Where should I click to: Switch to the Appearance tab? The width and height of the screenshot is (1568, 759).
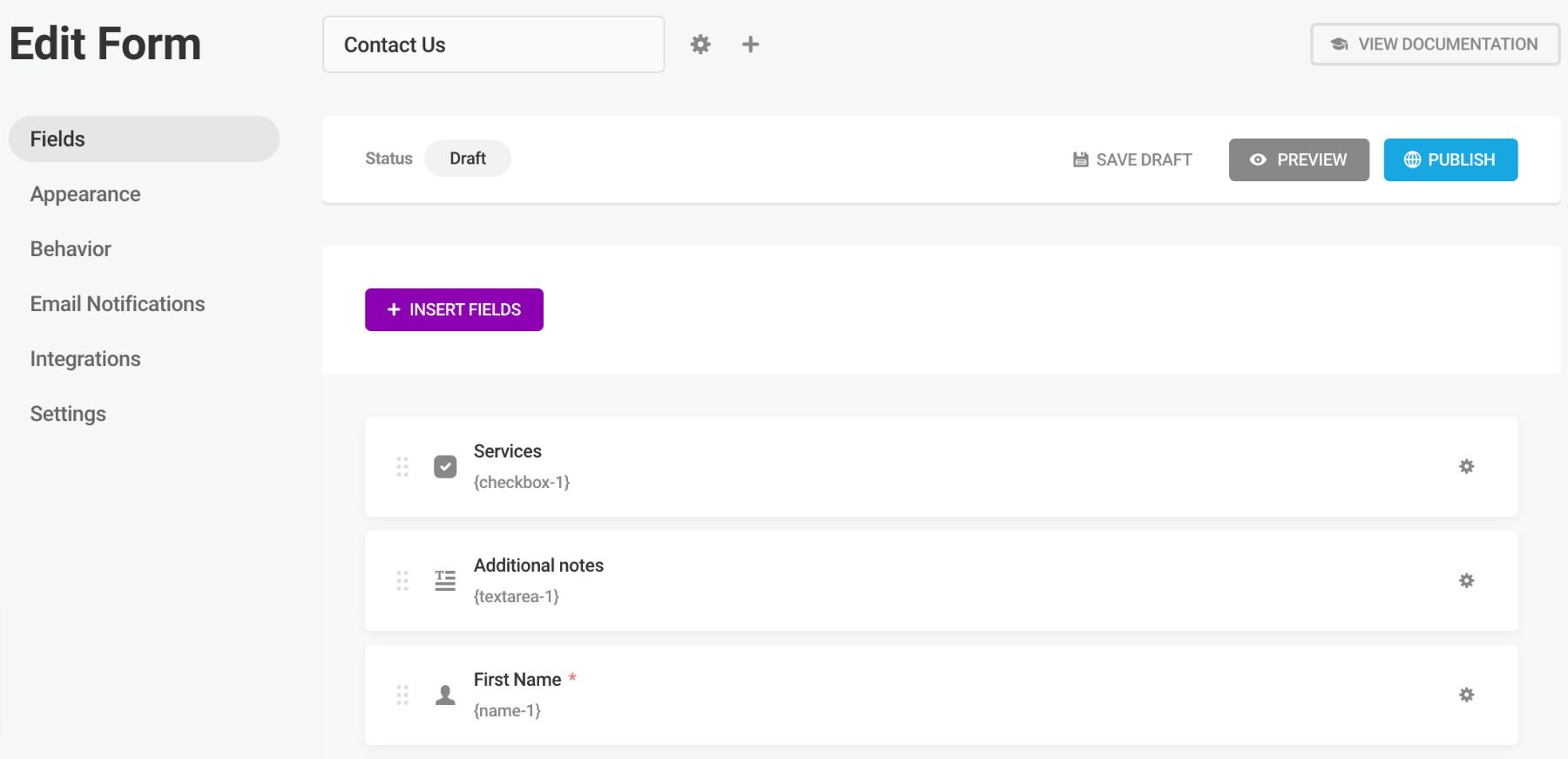(85, 194)
